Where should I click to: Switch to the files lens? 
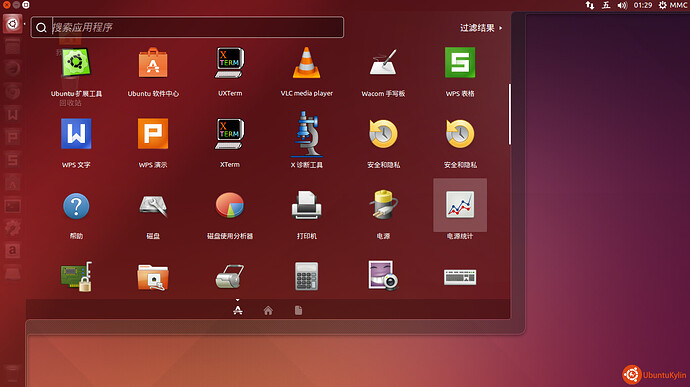[298, 310]
